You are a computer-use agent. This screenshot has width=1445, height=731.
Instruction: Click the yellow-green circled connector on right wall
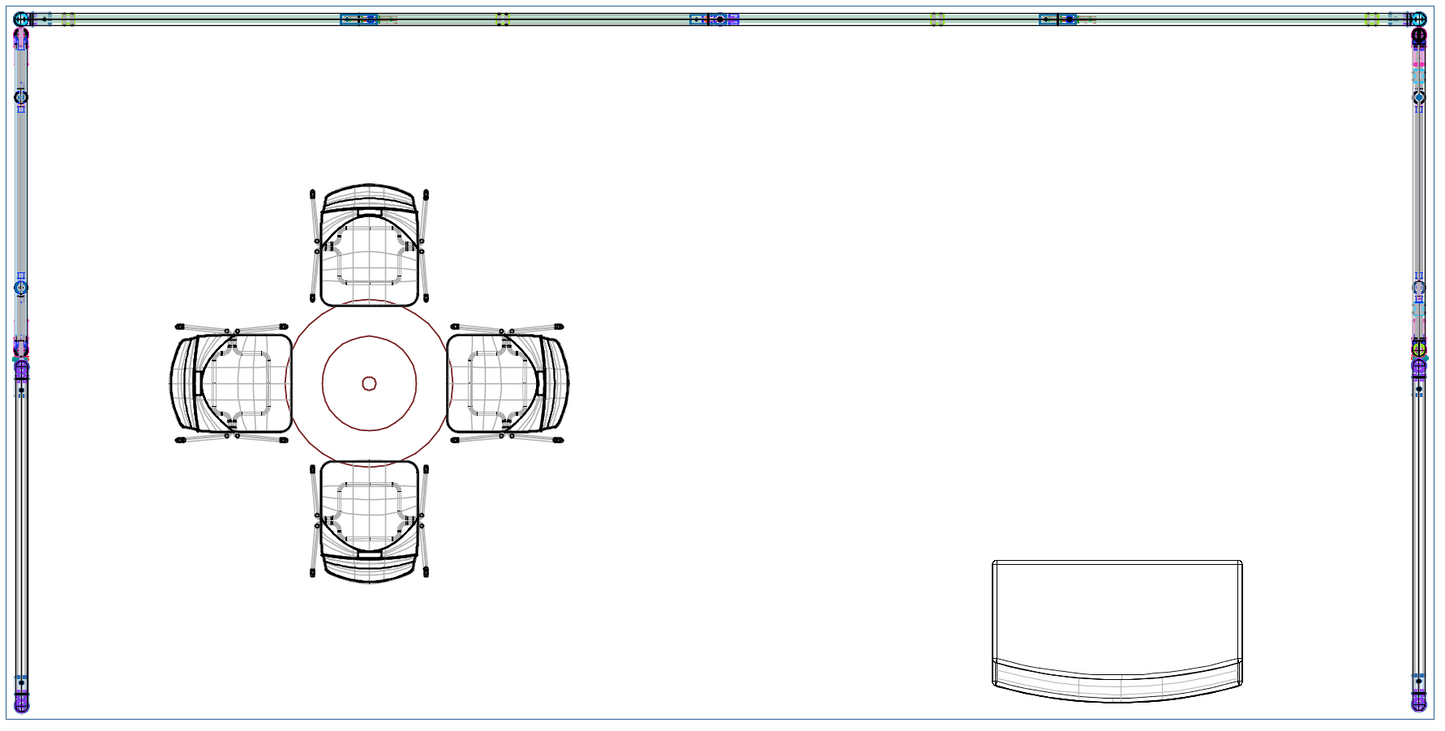(1419, 349)
